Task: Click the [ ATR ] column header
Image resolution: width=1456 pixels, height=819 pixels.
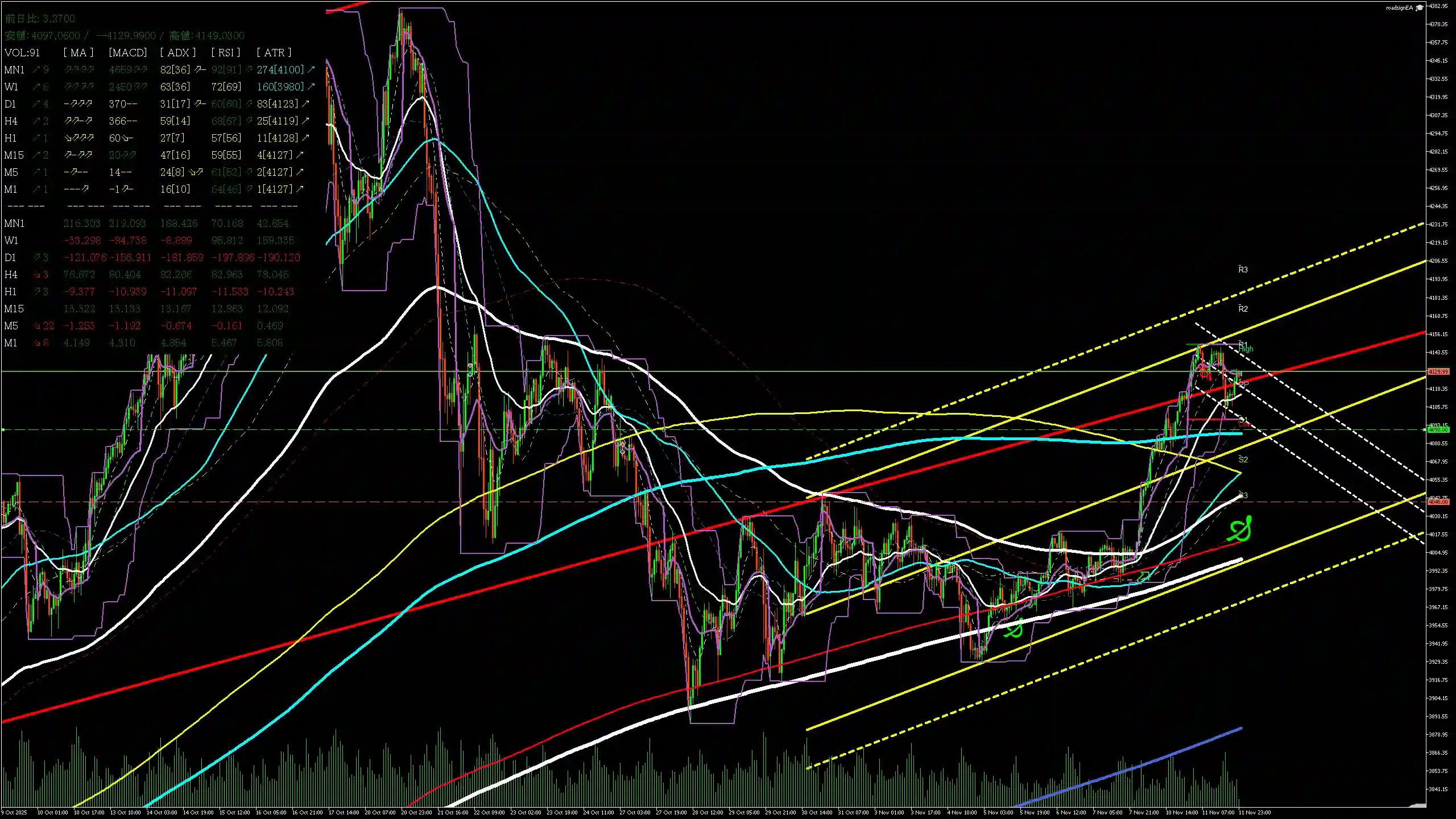Action: [274, 52]
